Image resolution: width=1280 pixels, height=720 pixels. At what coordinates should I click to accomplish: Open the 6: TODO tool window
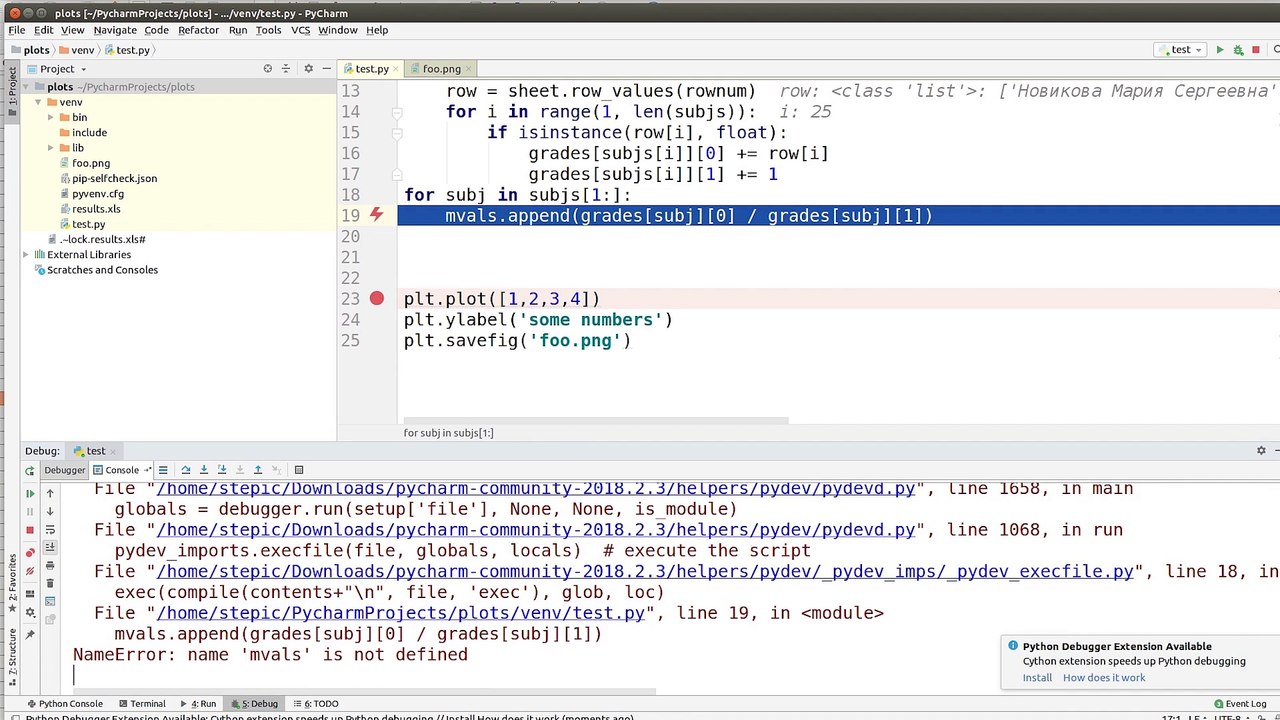(x=315, y=704)
